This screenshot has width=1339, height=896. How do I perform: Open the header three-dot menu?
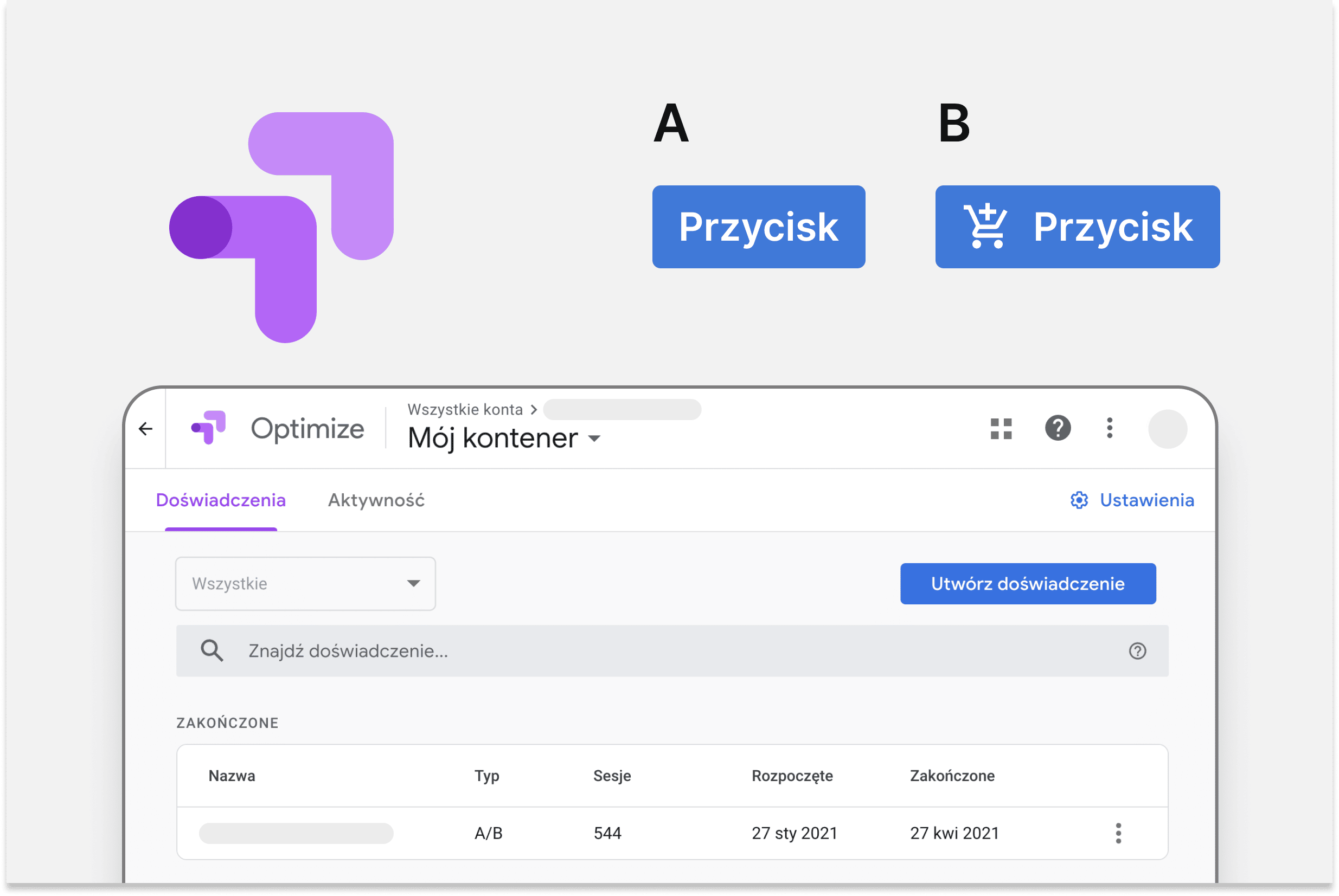point(1110,428)
